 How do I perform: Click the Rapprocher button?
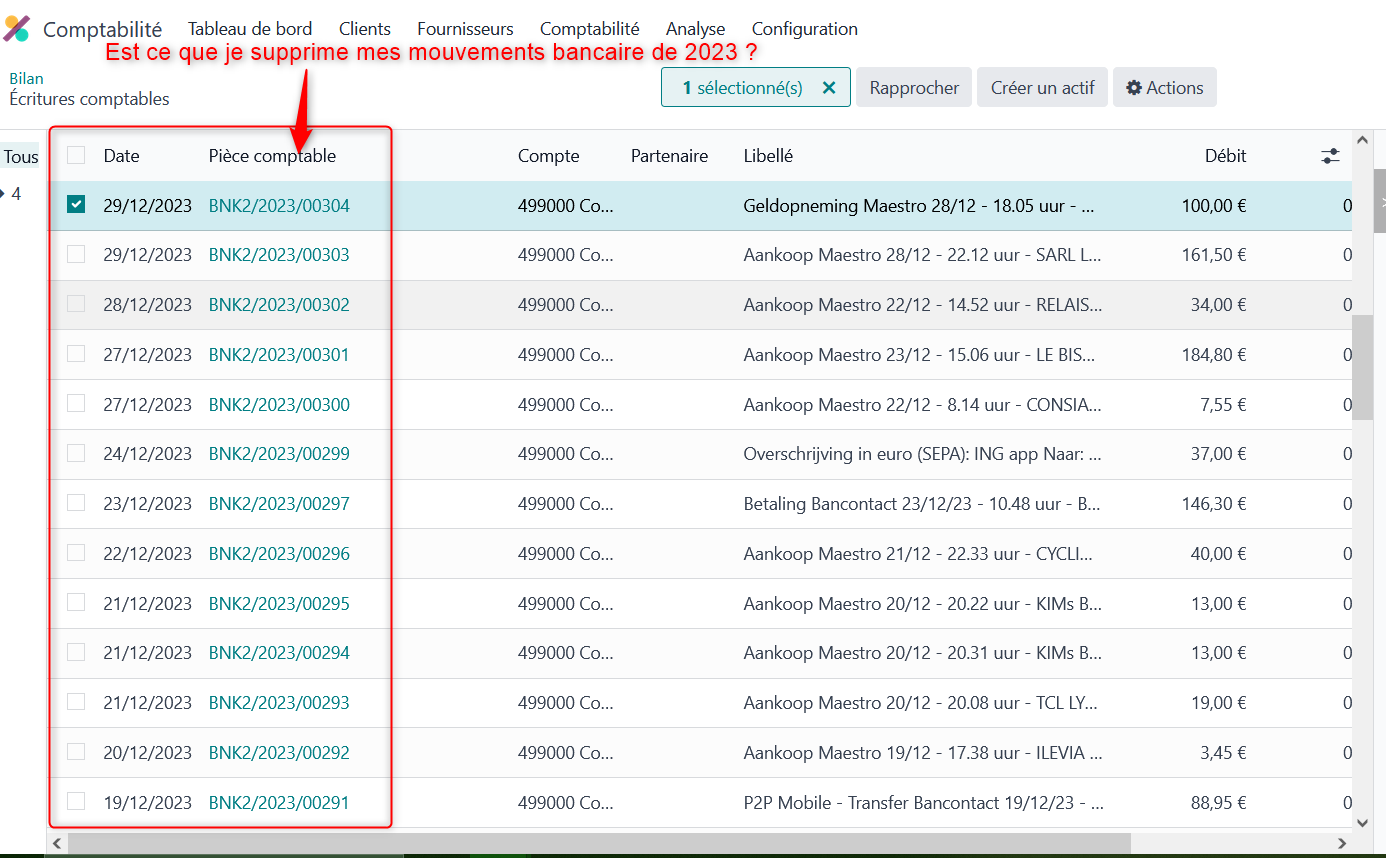(914, 88)
